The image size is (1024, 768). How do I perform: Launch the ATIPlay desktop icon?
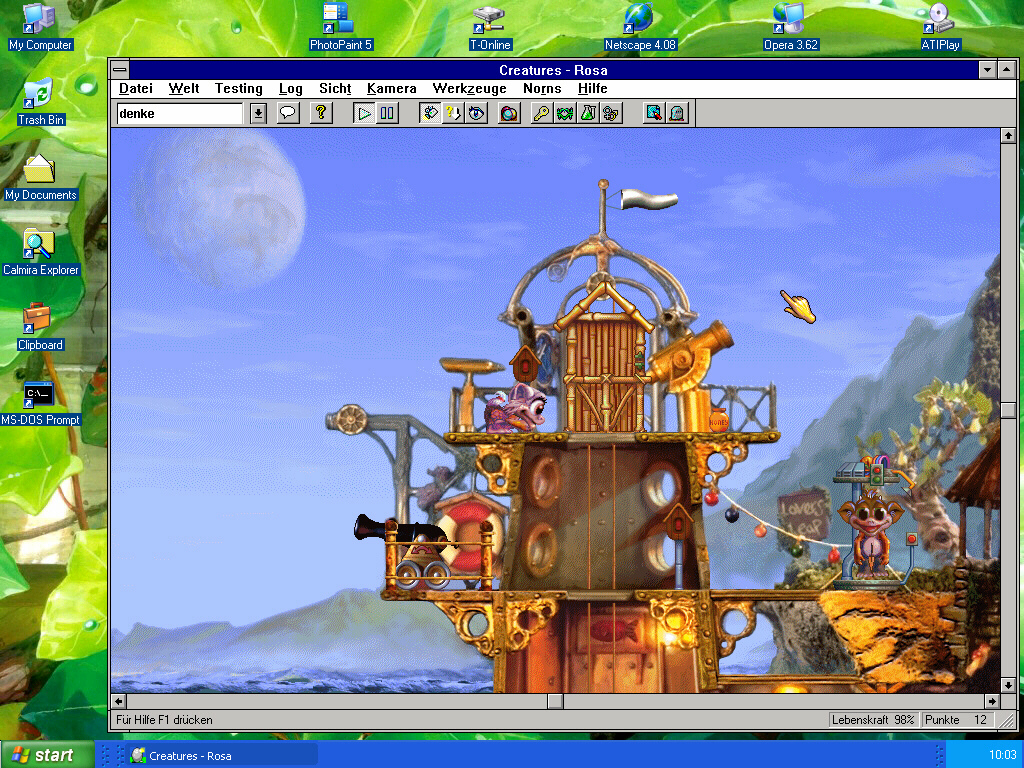pos(940,27)
